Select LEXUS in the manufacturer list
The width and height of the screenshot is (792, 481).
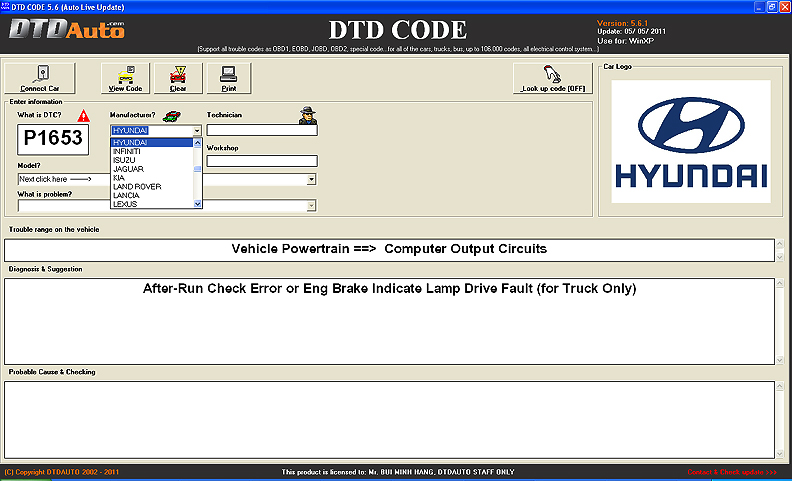[152, 204]
